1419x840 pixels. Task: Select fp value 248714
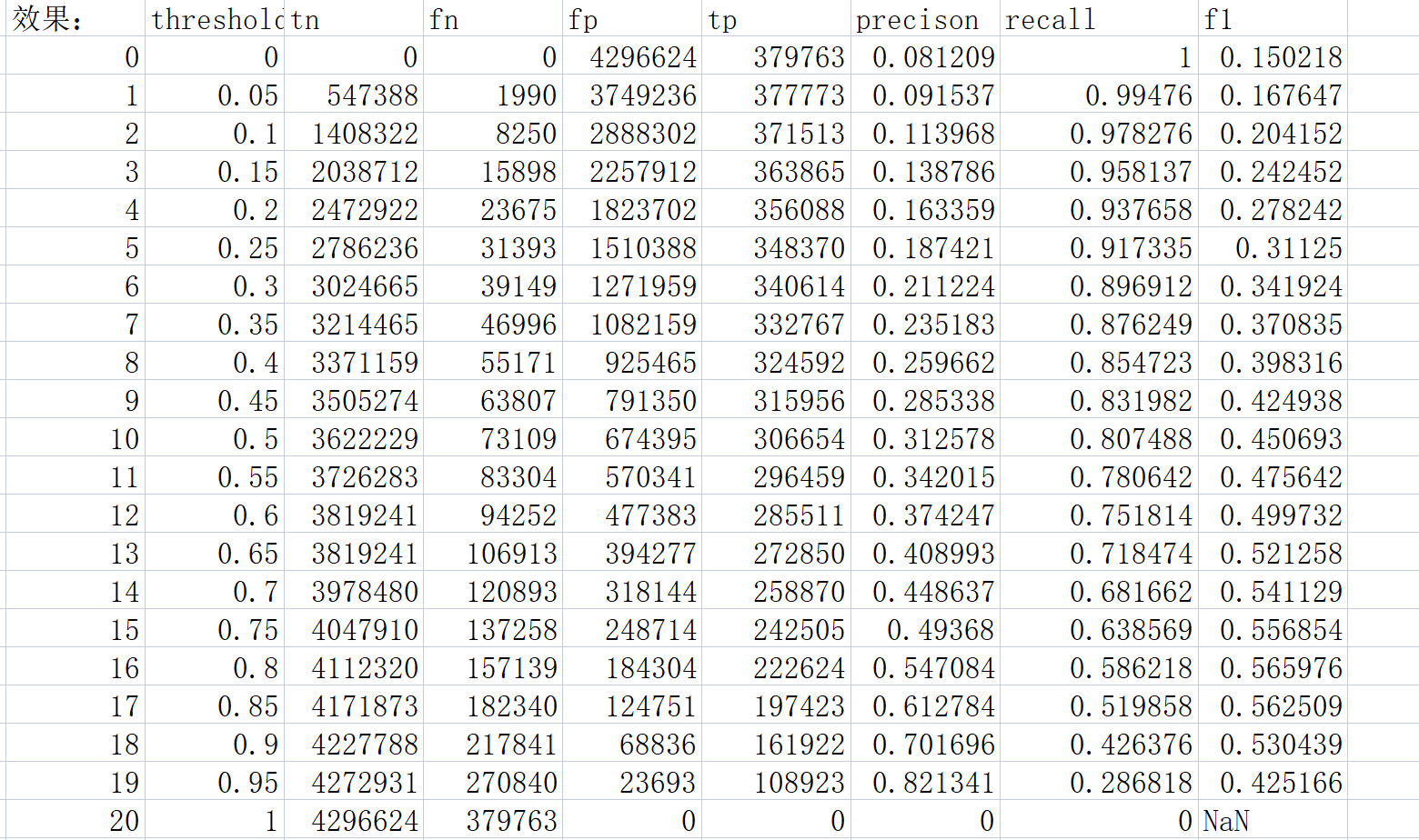pyautogui.click(x=632, y=629)
